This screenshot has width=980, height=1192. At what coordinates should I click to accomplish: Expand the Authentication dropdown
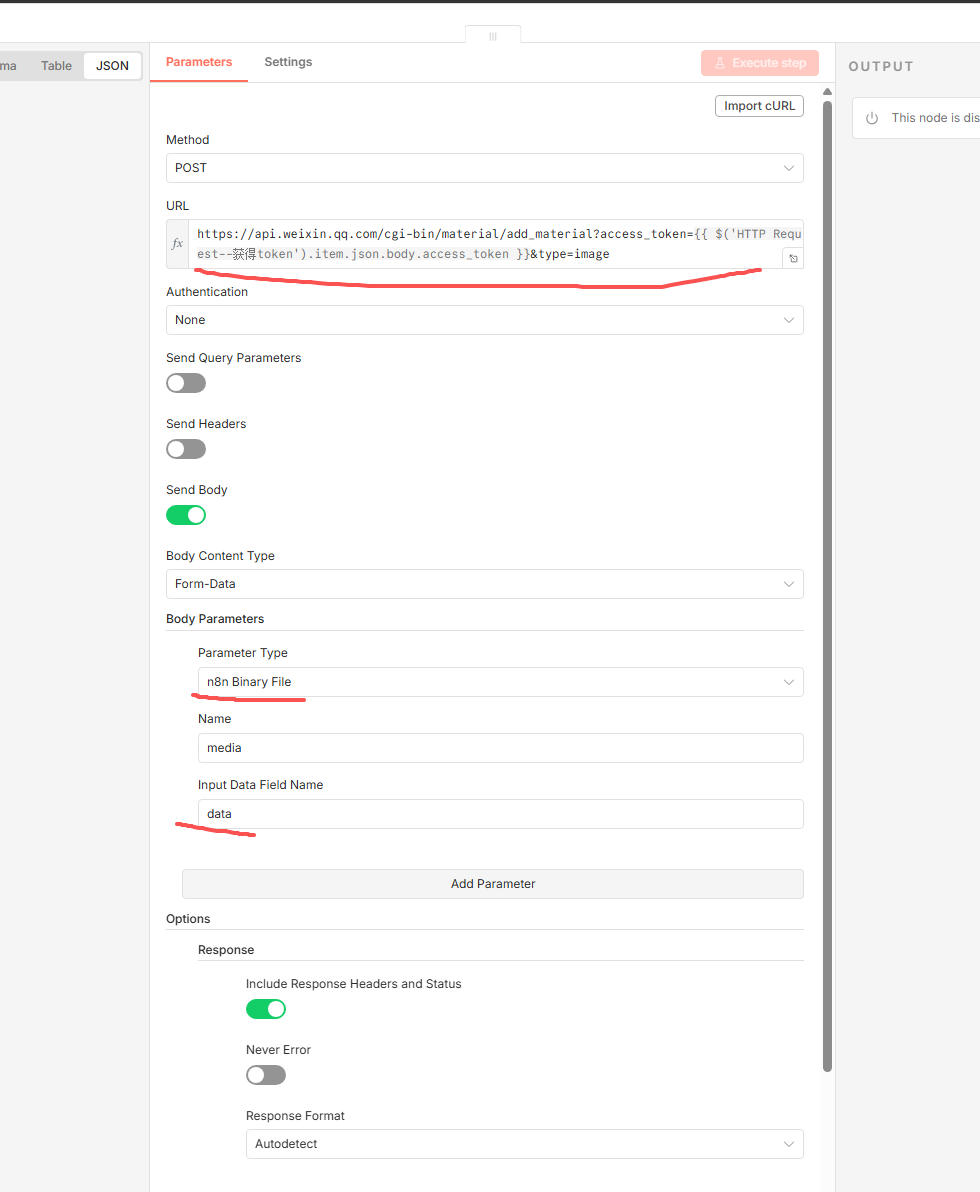(x=484, y=320)
